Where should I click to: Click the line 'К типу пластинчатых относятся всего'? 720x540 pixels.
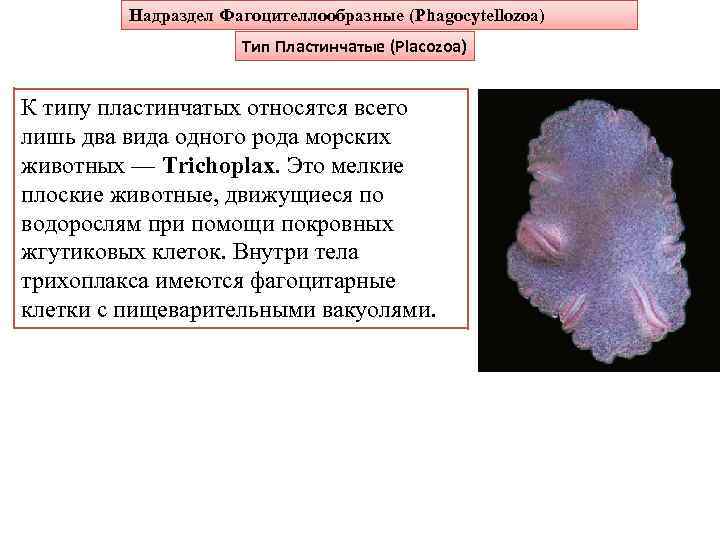pyautogui.click(x=214, y=109)
